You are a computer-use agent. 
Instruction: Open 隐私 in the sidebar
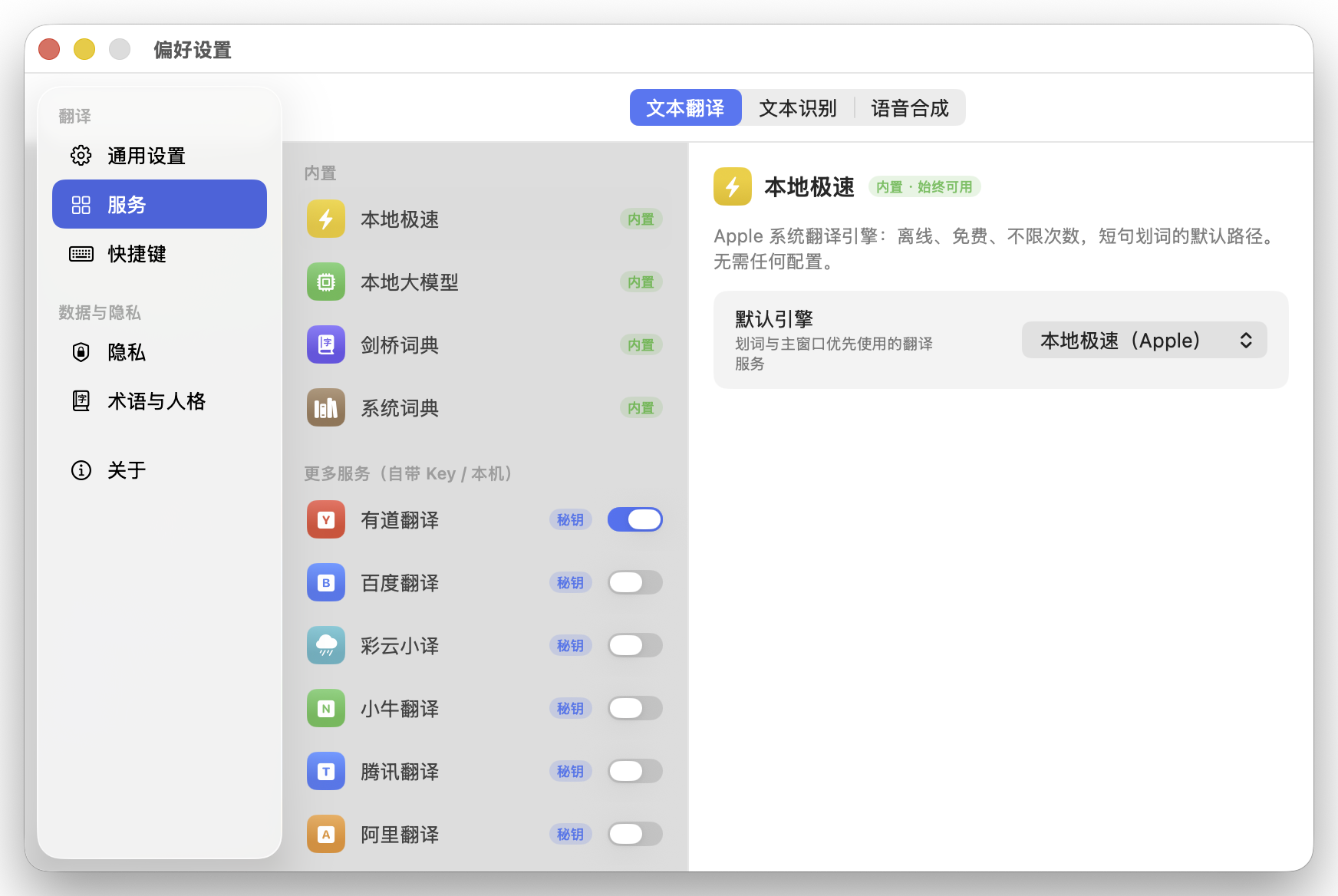point(160,352)
